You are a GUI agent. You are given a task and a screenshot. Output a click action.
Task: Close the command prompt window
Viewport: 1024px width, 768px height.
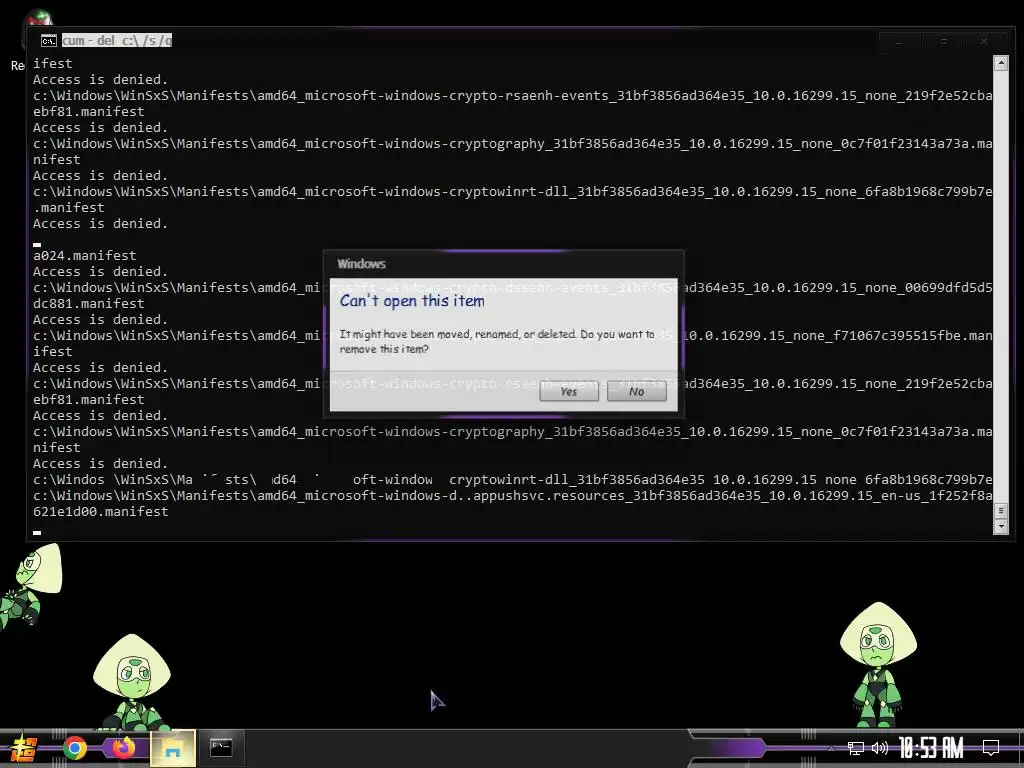coord(984,41)
